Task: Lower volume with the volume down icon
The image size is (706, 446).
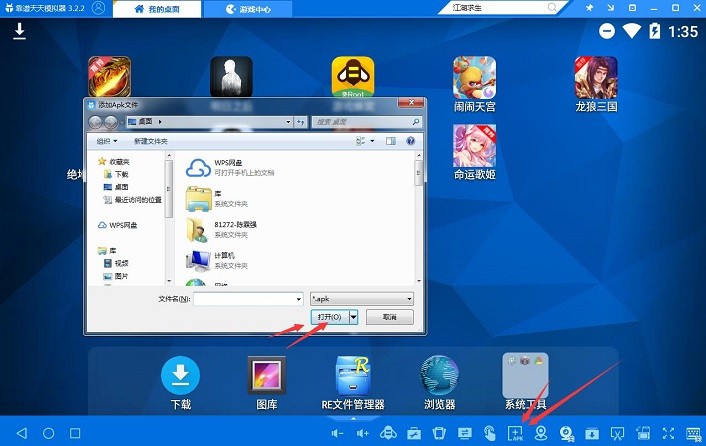Action: [x=337, y=433]
